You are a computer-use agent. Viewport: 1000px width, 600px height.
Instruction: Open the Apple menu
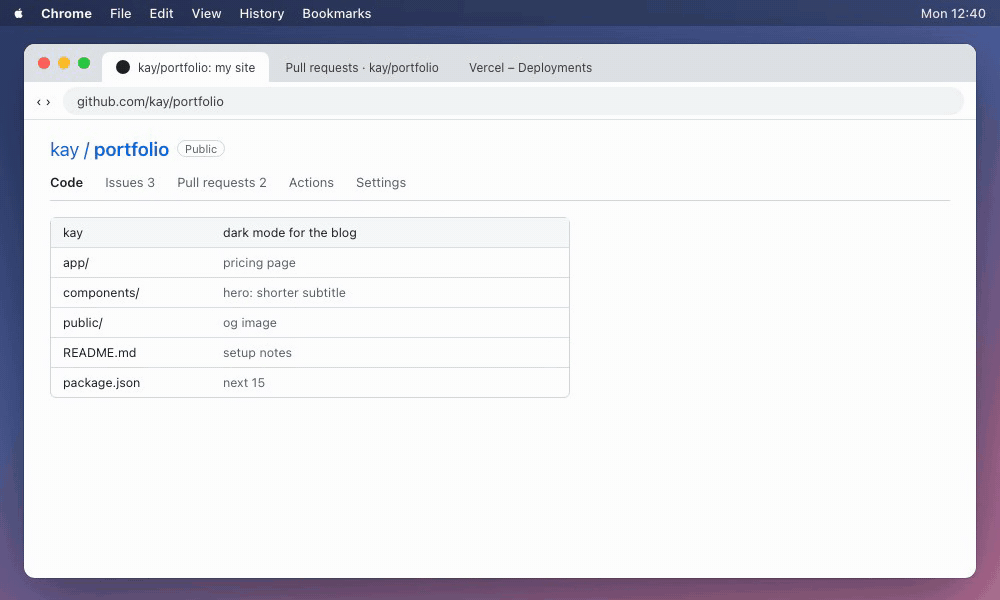coord(18,13)
